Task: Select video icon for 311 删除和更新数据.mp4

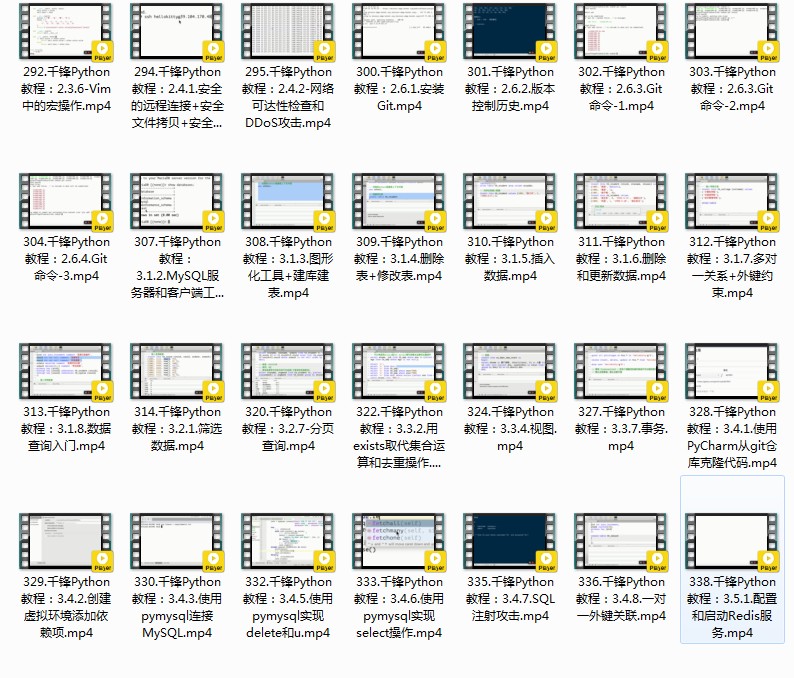Action: pyautogui.click(x=621, y=202)
